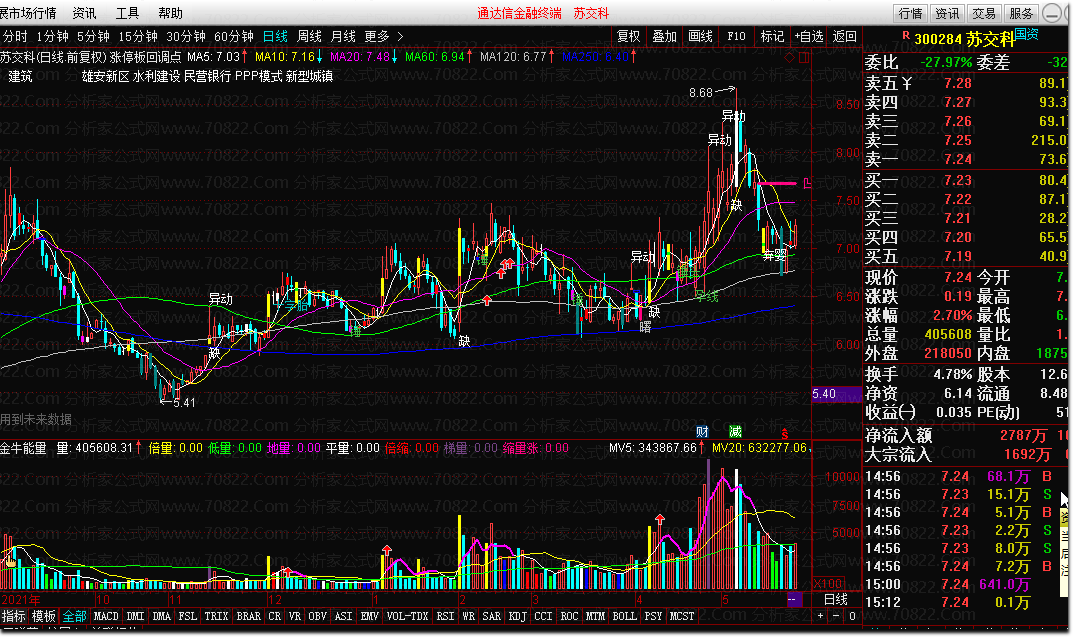The width and height of the screenshot is (1074, 637).
Task: Click the red S marker icon on chart
Action: coord(784,434)
